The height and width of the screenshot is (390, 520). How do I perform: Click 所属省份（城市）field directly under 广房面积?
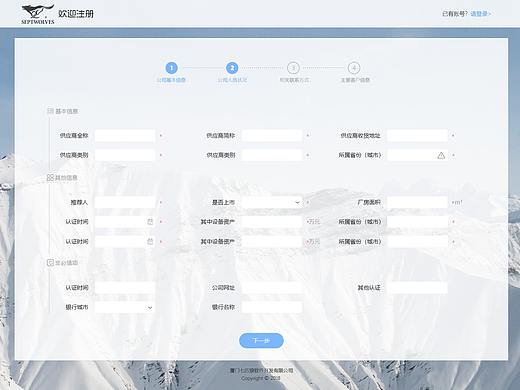pyautogui.click(x=417, y=222)
